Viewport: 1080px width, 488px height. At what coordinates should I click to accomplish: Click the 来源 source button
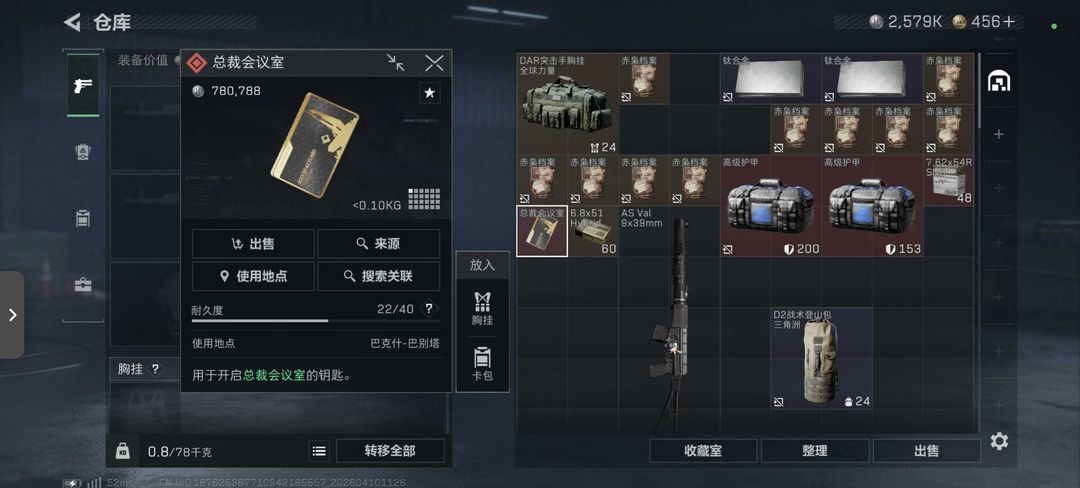(x=378, y=244)
